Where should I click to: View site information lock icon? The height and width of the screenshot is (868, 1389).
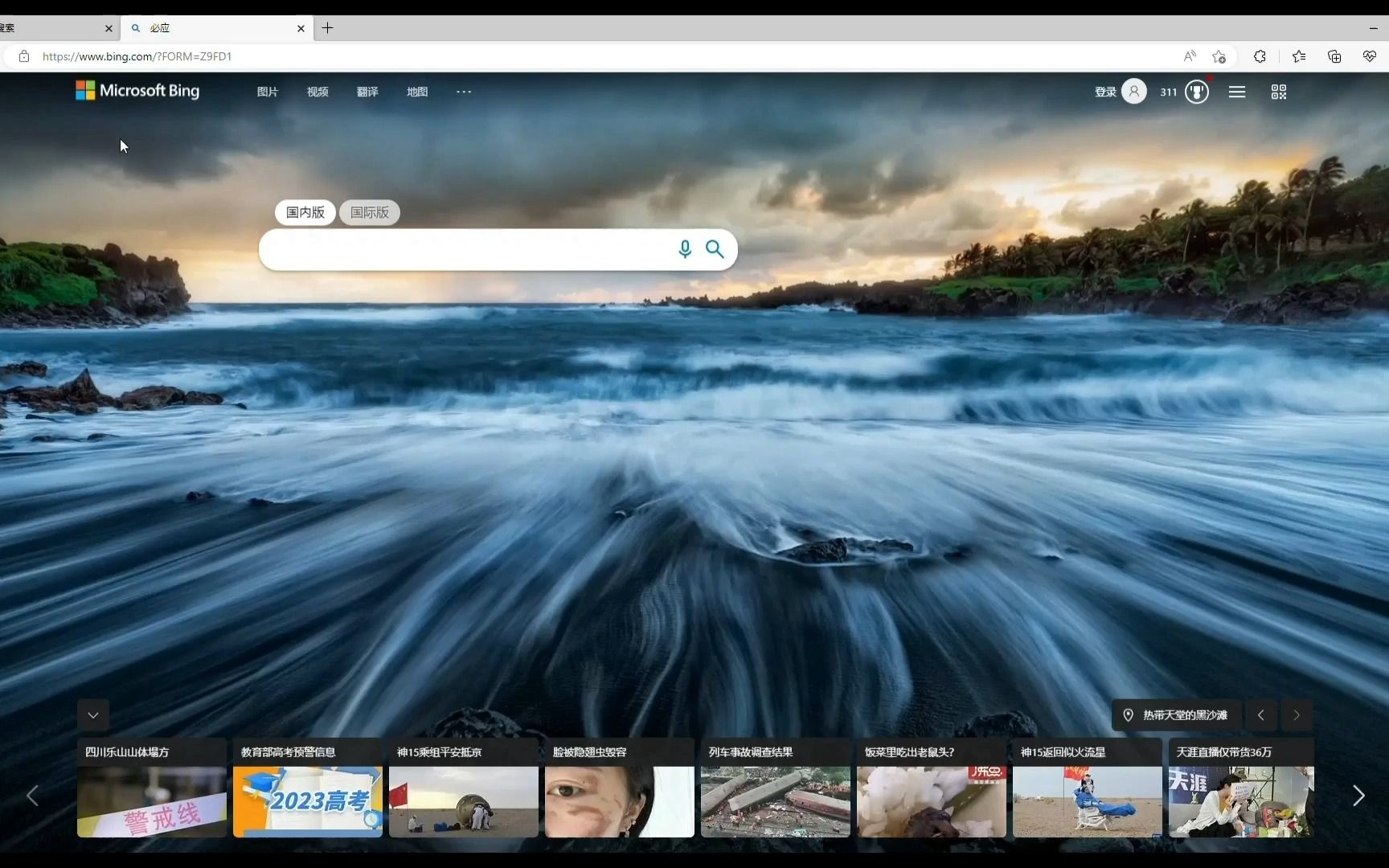[x=24, y=56]
